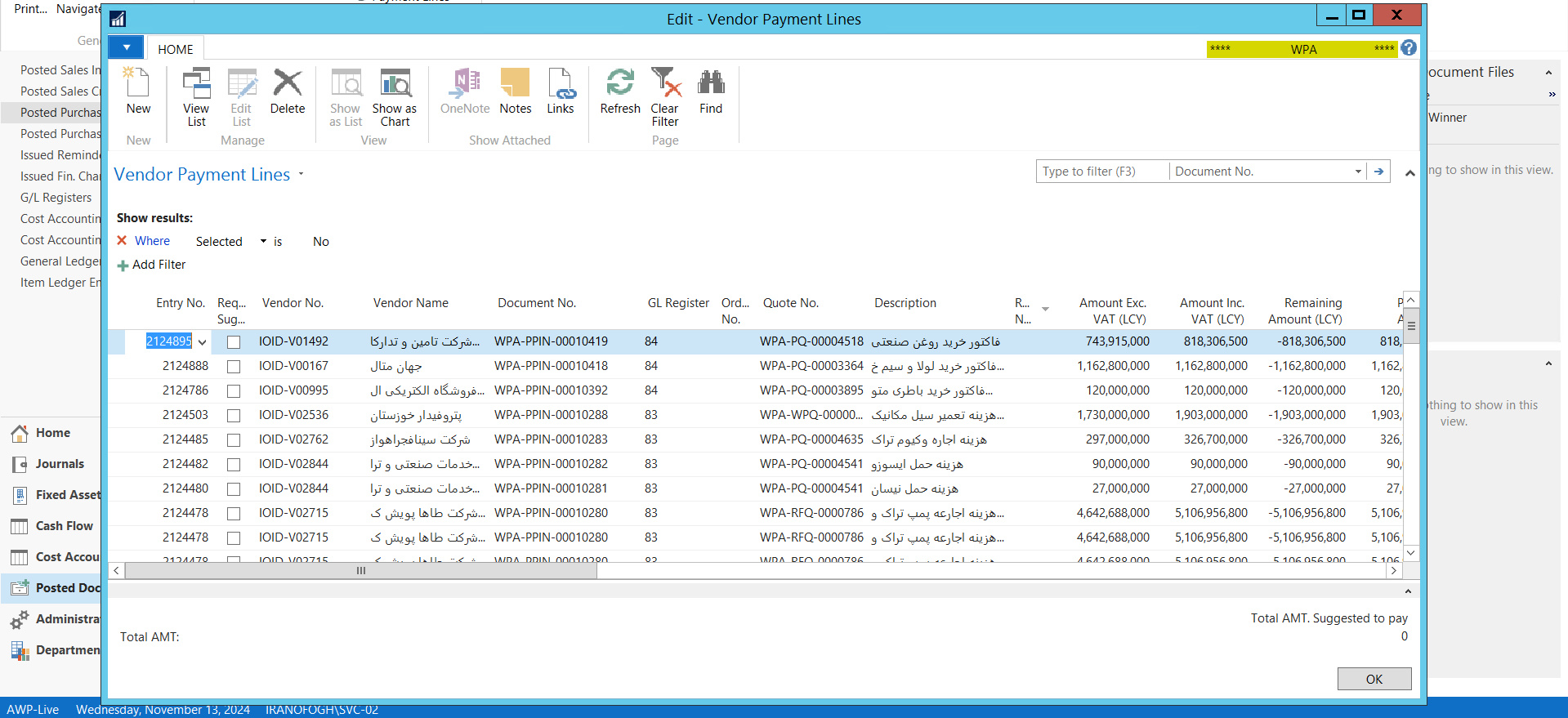Click the Type to filter input field

coord(1102,172)
